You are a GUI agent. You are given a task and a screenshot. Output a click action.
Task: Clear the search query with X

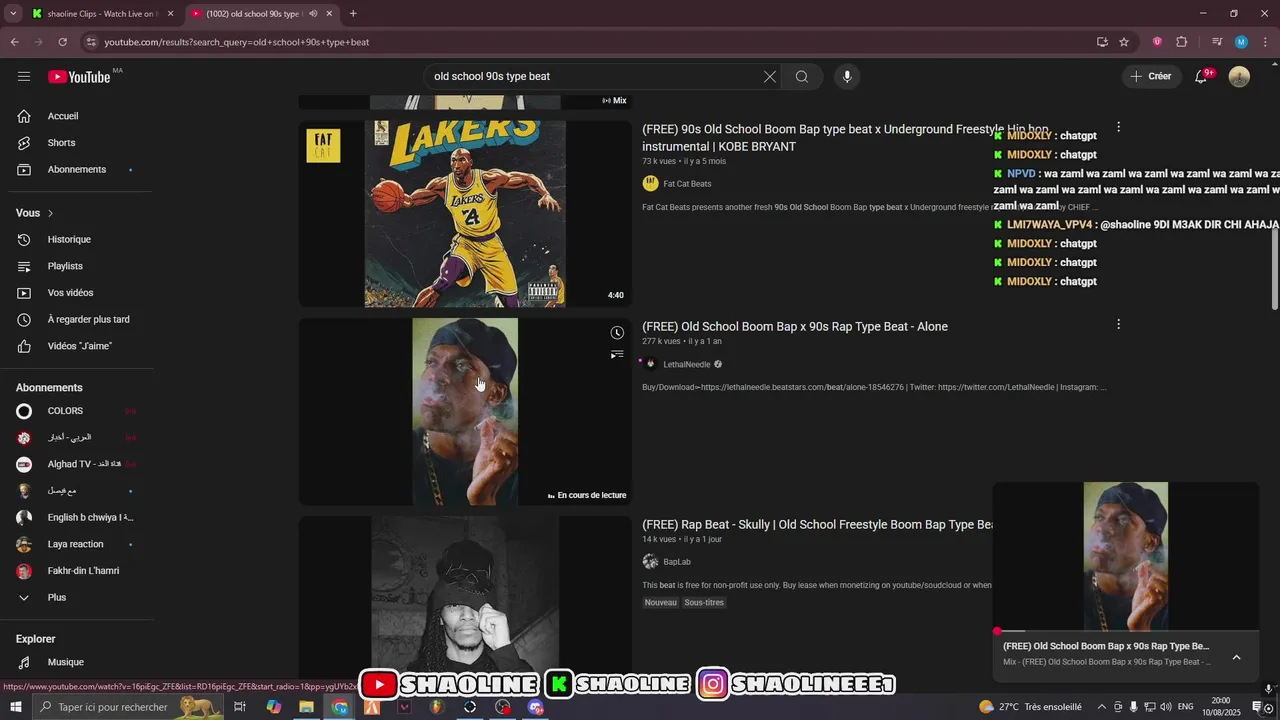pos(770,77)
